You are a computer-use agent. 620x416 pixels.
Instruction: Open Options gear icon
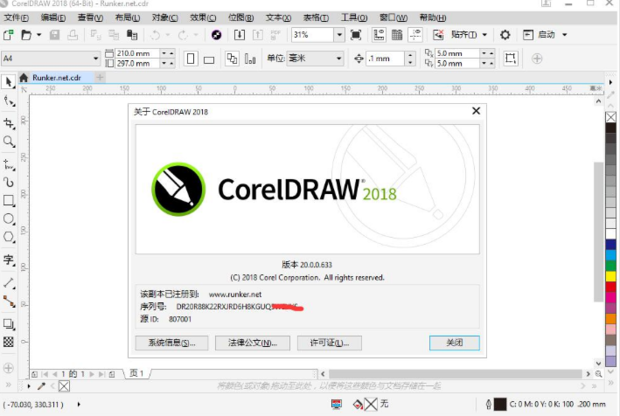tap(505, 35)
